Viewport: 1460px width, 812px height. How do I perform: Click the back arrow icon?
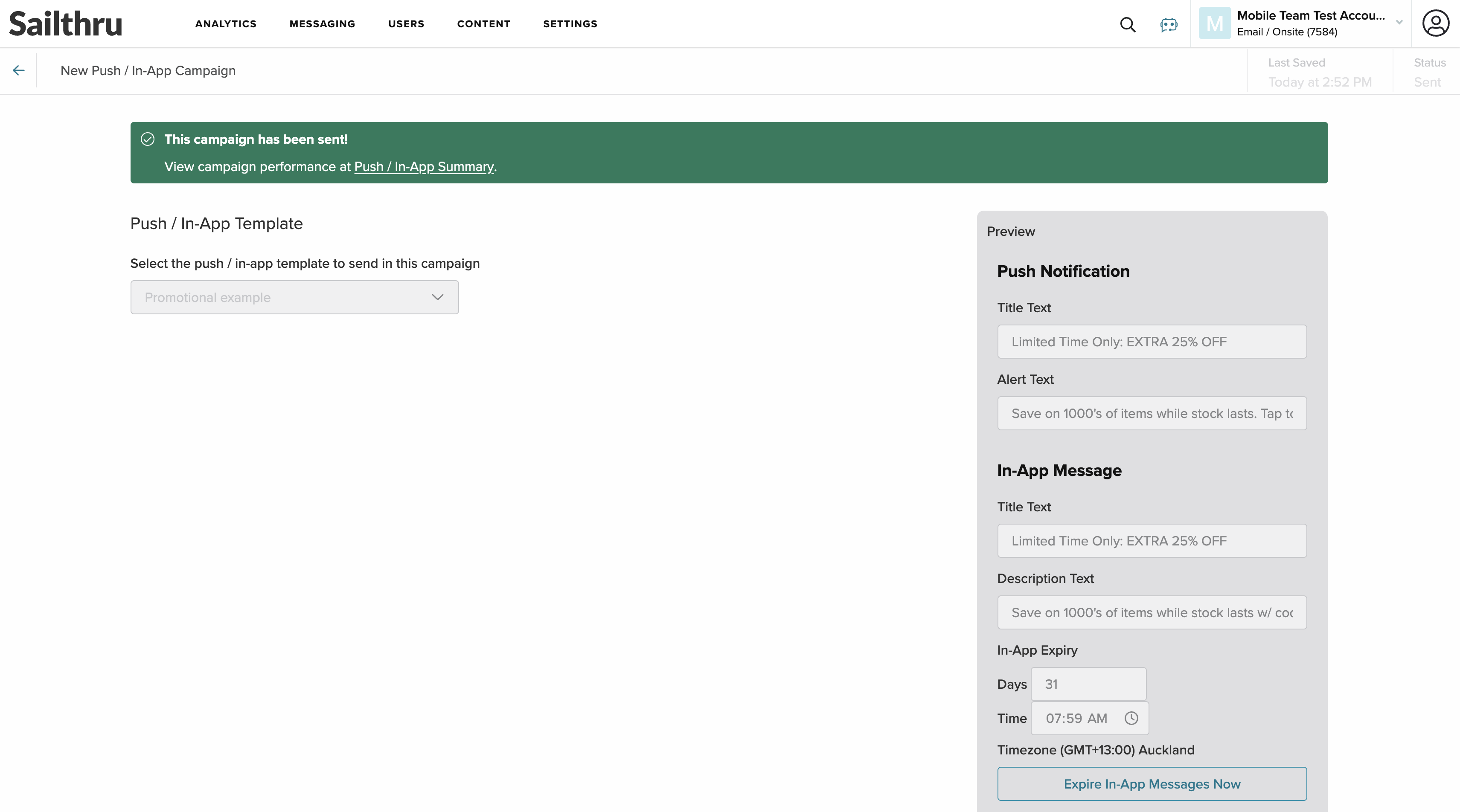tap(19, 70)
